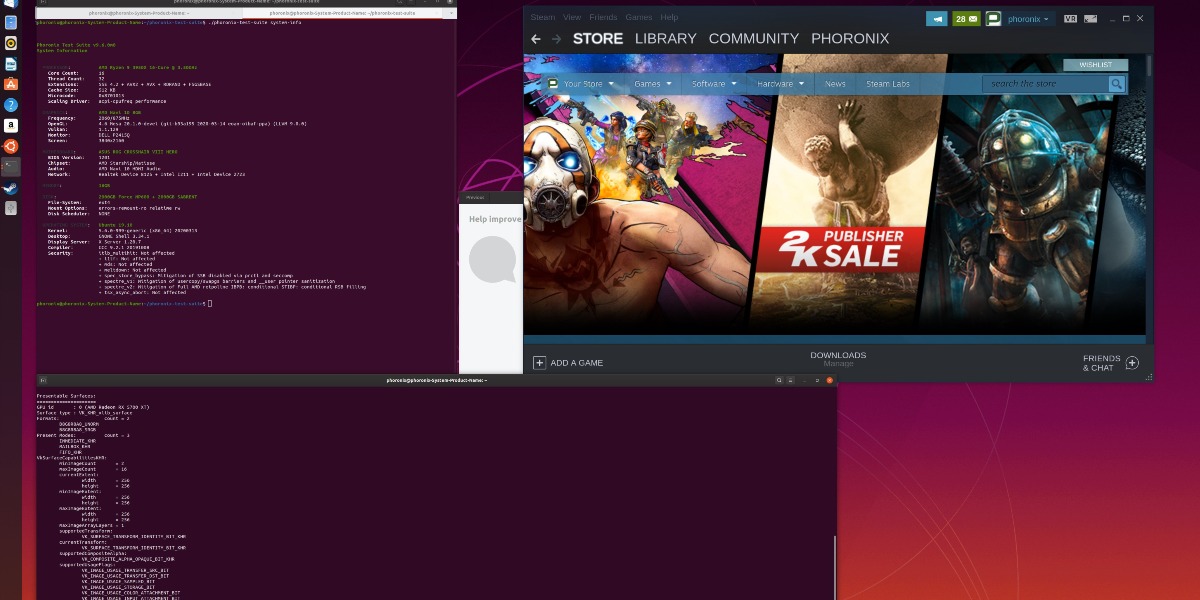Open Ubuntu Software from the dock
Screen dimensions: 1200x600
[x=10, y=84]
